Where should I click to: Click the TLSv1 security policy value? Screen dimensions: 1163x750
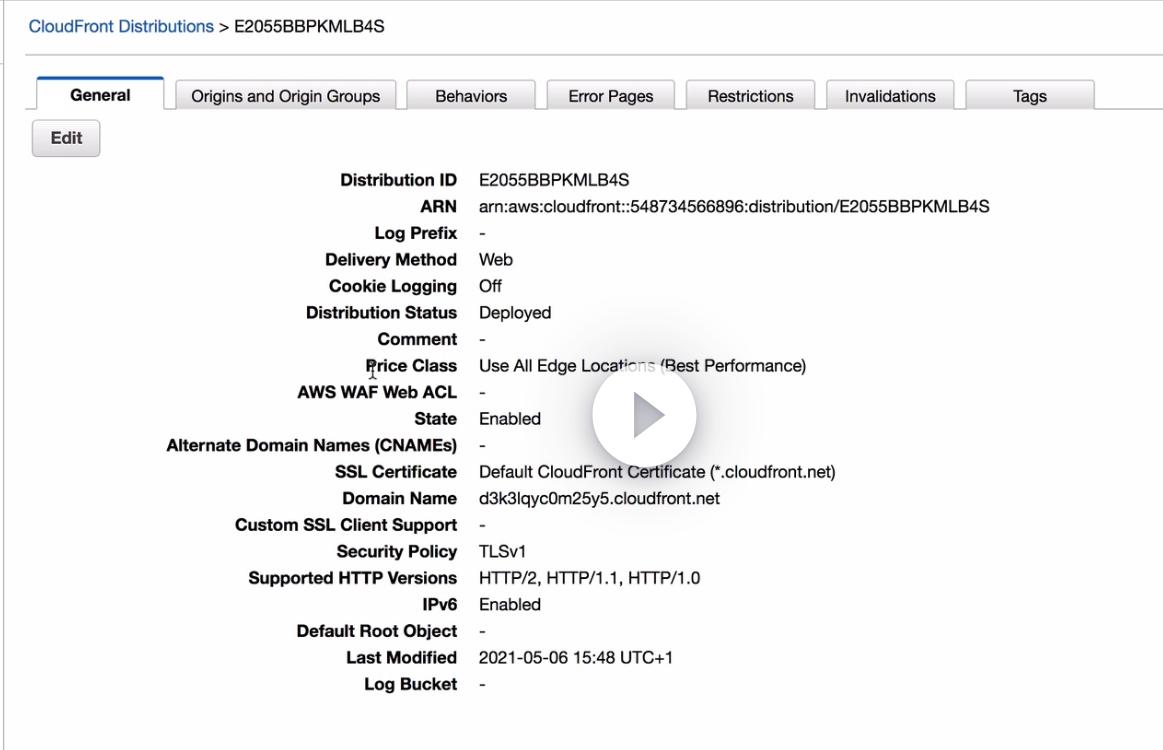[x=502, y=551]
